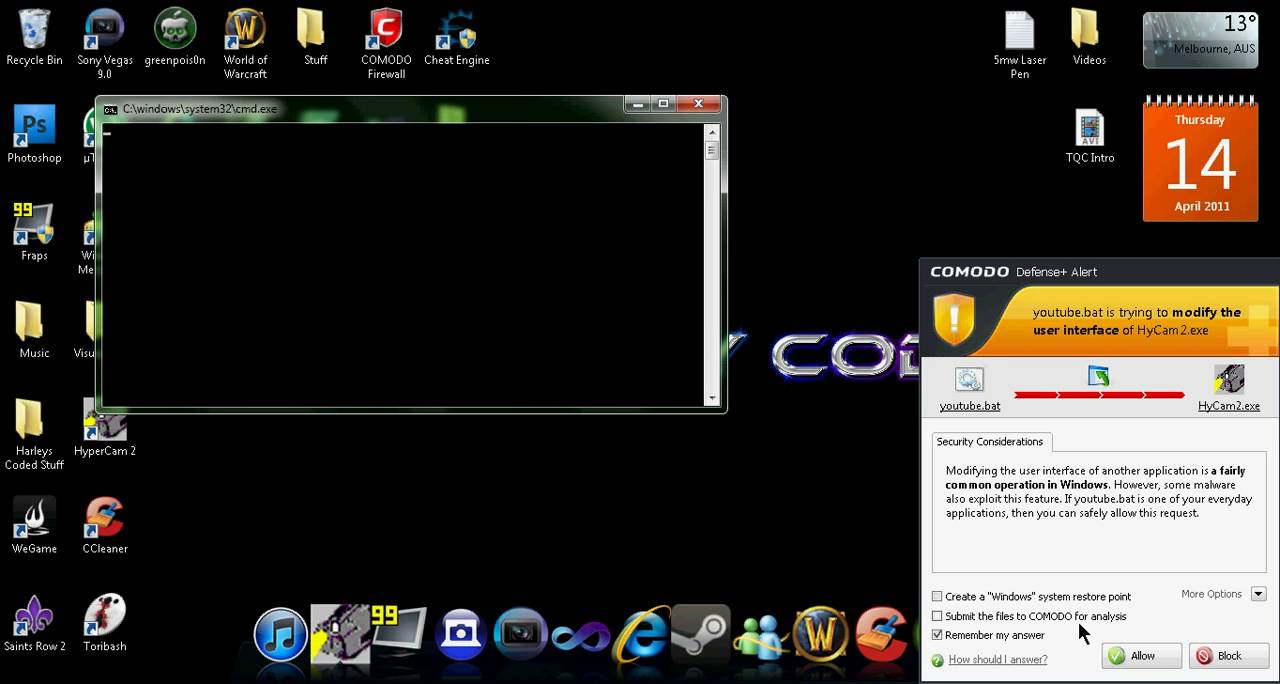The image size is (1280, 684).
Task: Select Harleys Coded Stuff folder
Action: coord(34,435)
